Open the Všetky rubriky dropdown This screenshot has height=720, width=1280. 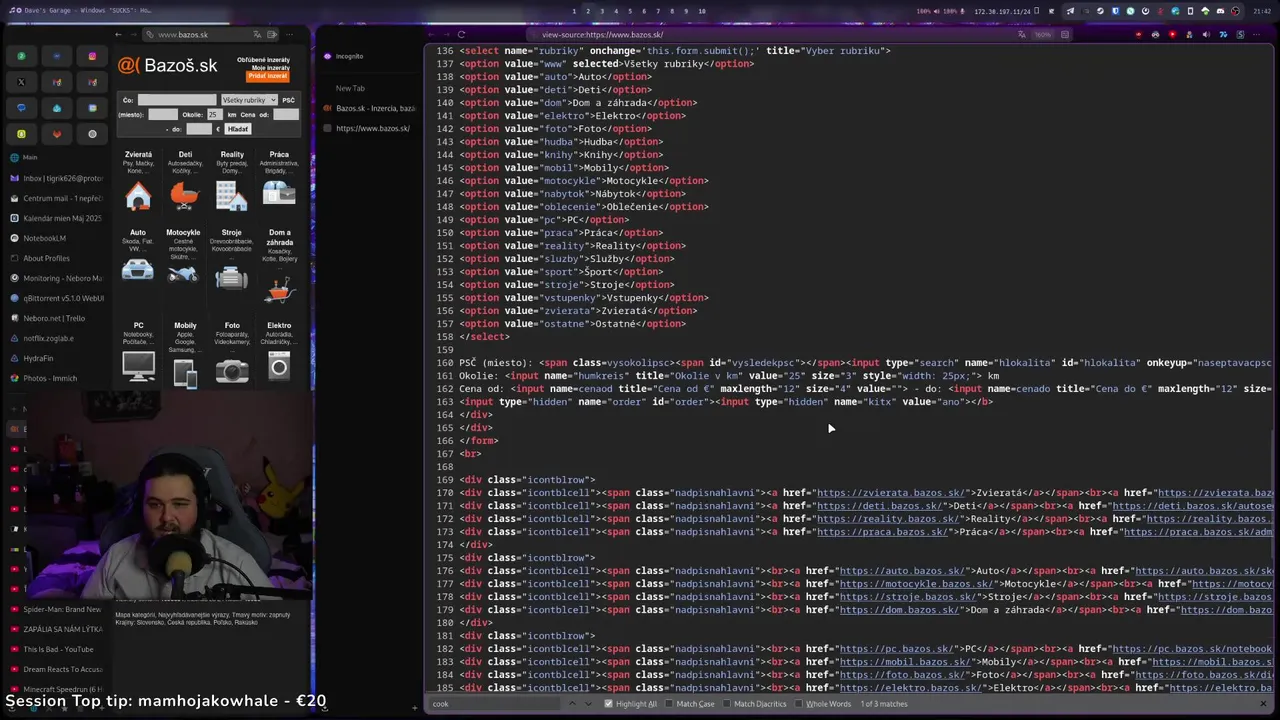pyautogui.click(x=248, y=100)
